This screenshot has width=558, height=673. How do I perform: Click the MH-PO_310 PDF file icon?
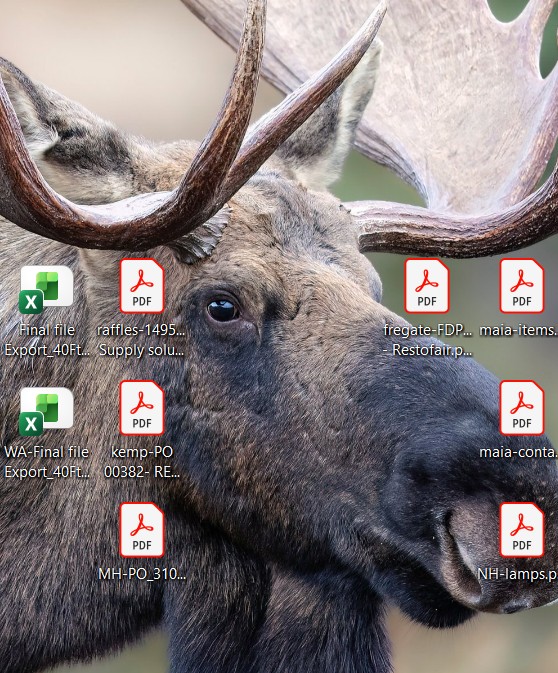click(x=142, y=530)
